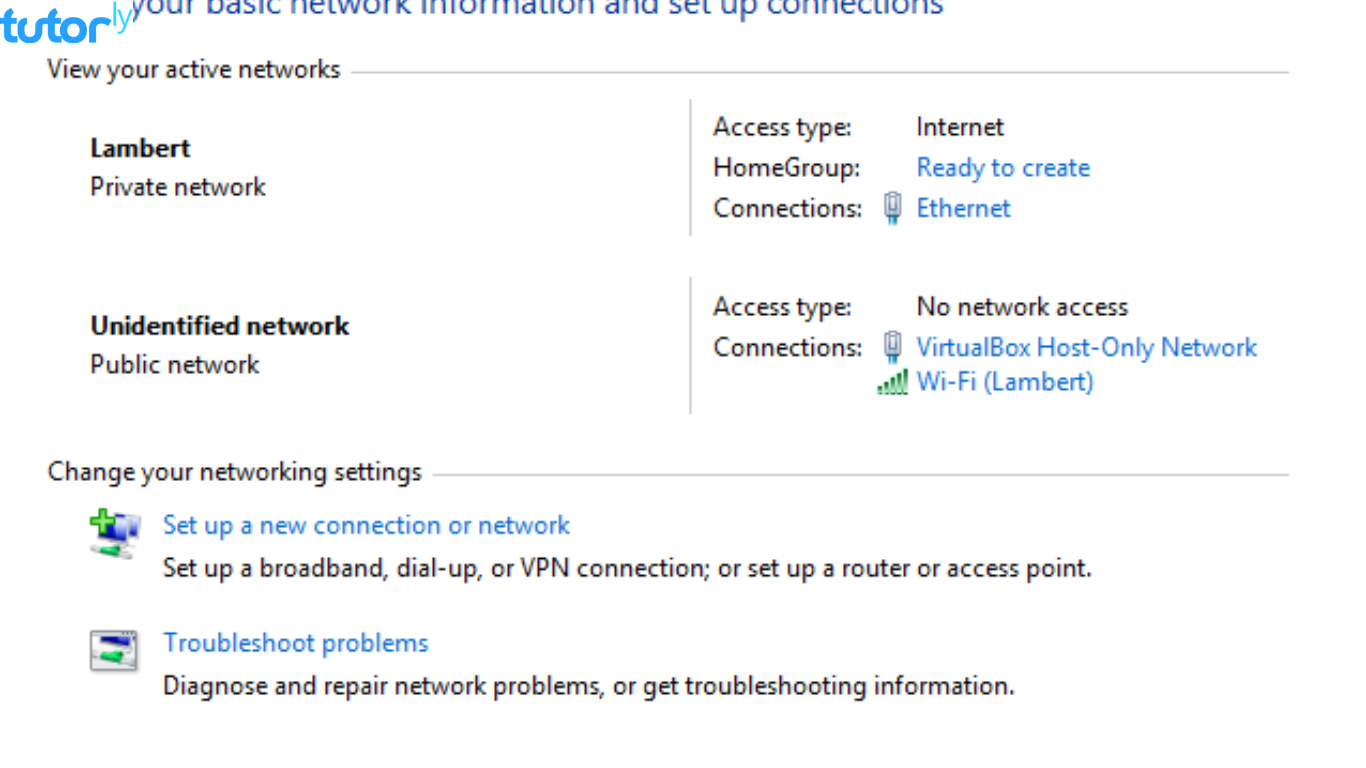Launch Set up a new connection or network
This screenshot has height=768, width=1366.
[366, 525]
